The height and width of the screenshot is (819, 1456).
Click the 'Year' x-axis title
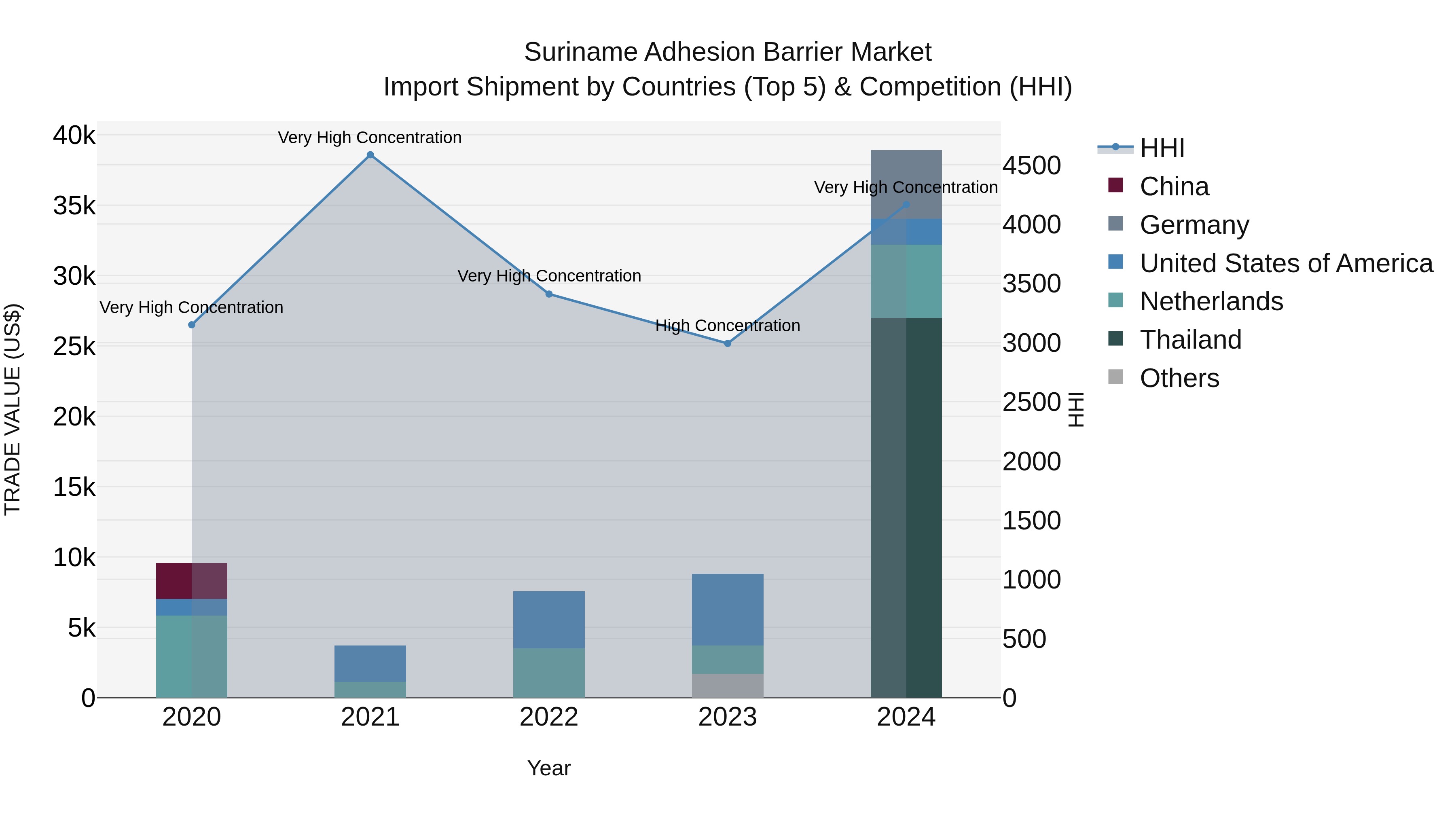[549, 768]
